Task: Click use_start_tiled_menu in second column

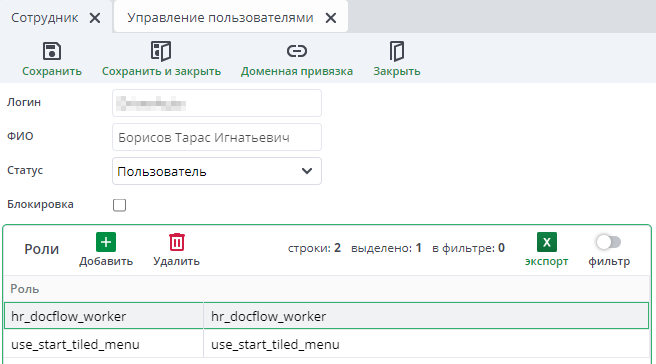Action: 426,344
